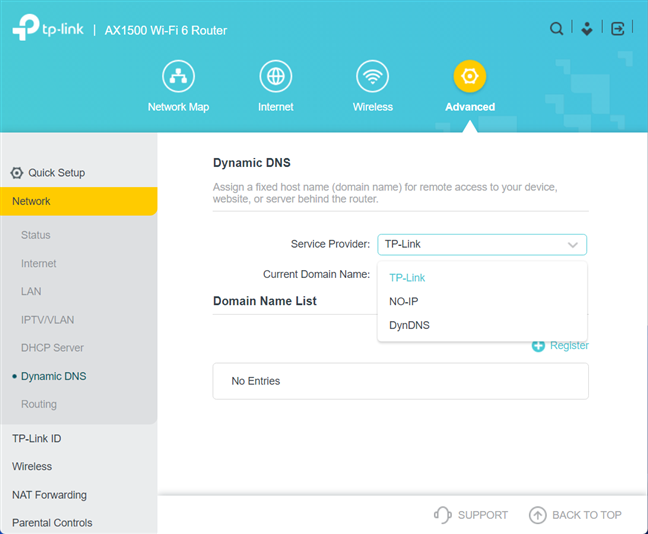The height and width of the screenshot is (534, 648).
Task: Click the Current Domain Name label
Action: click(317, 274)
